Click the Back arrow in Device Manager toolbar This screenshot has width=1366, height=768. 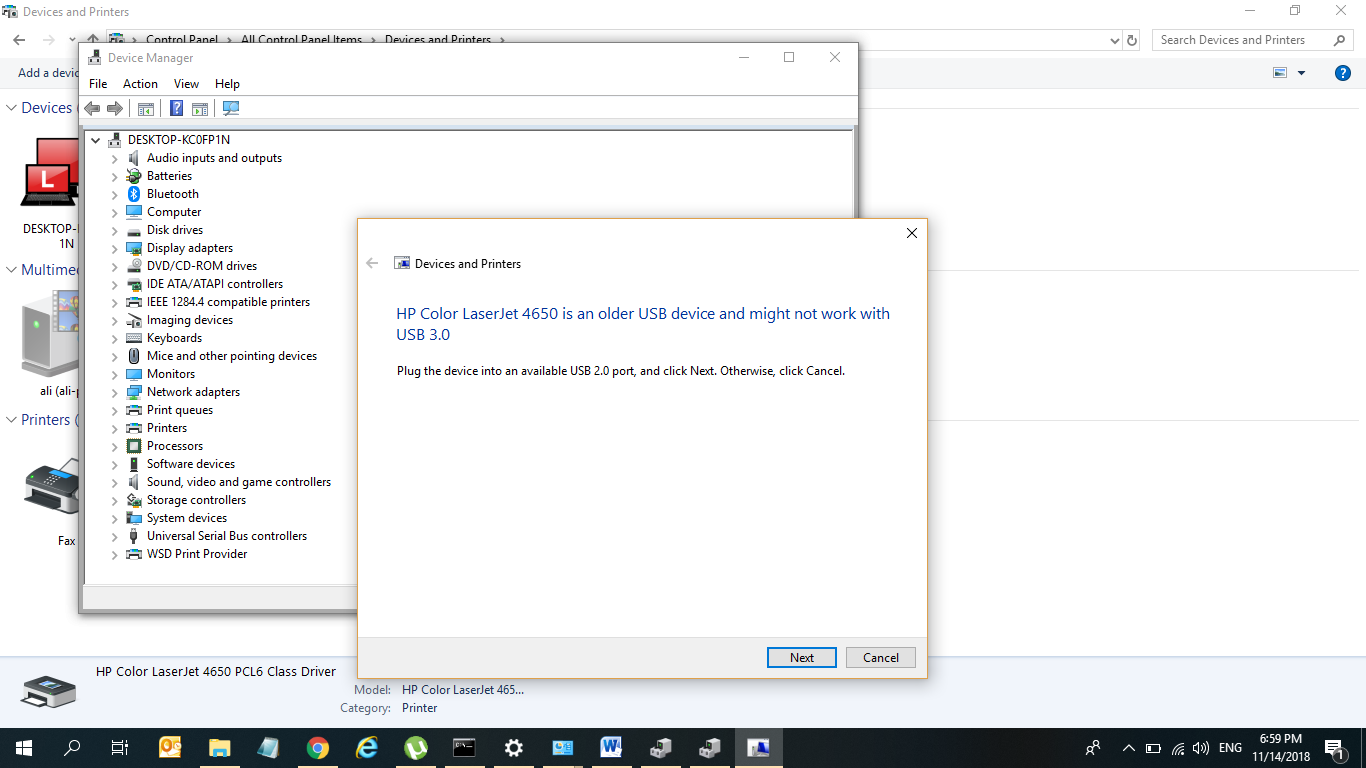point(92,108)
